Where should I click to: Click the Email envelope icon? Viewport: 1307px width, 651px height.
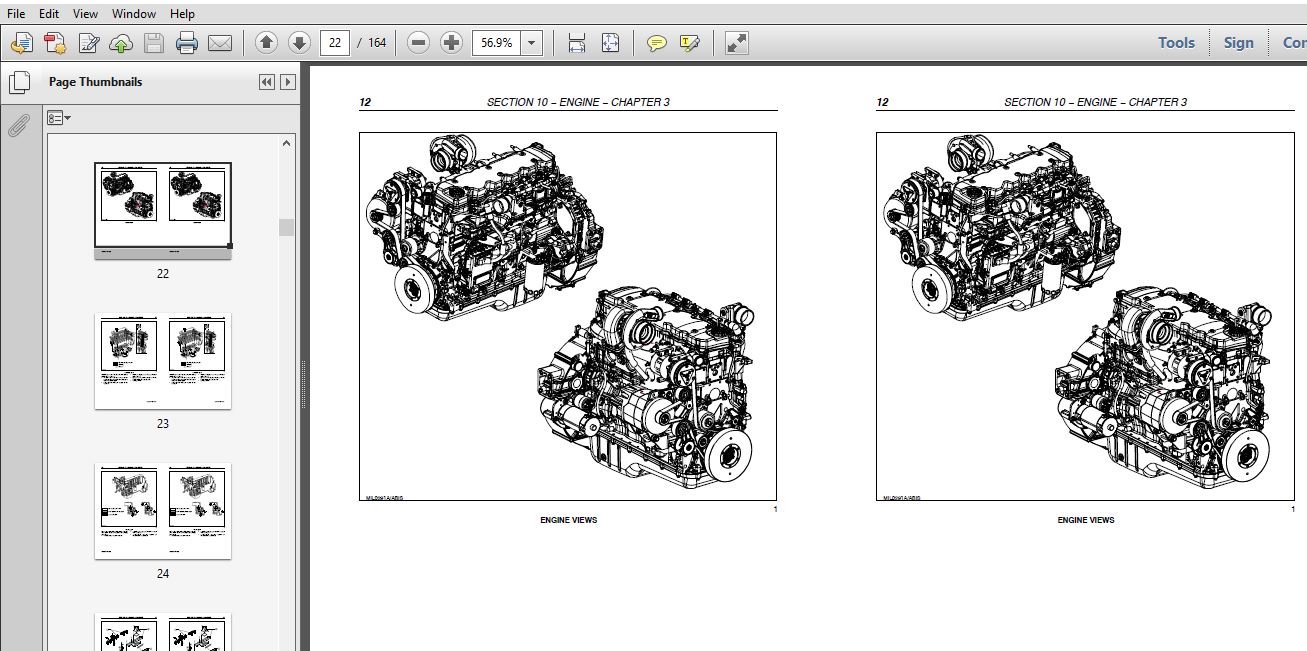[x=220, y=43]
